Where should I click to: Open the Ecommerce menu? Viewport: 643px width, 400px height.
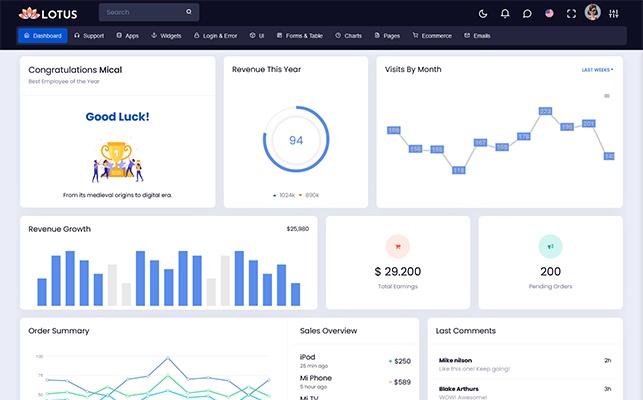click(x=432, y=36)
